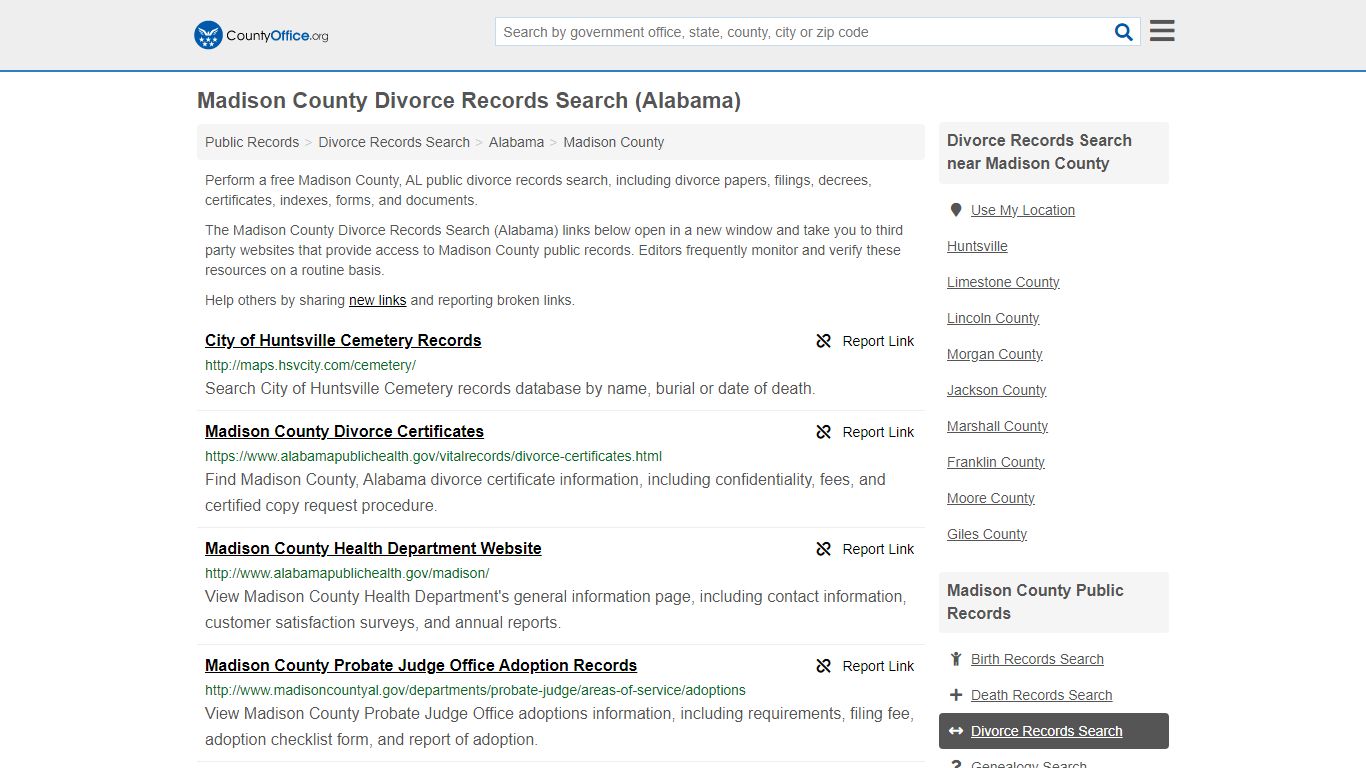Click the Birth Records Search person icon

[x=956, y=659]
